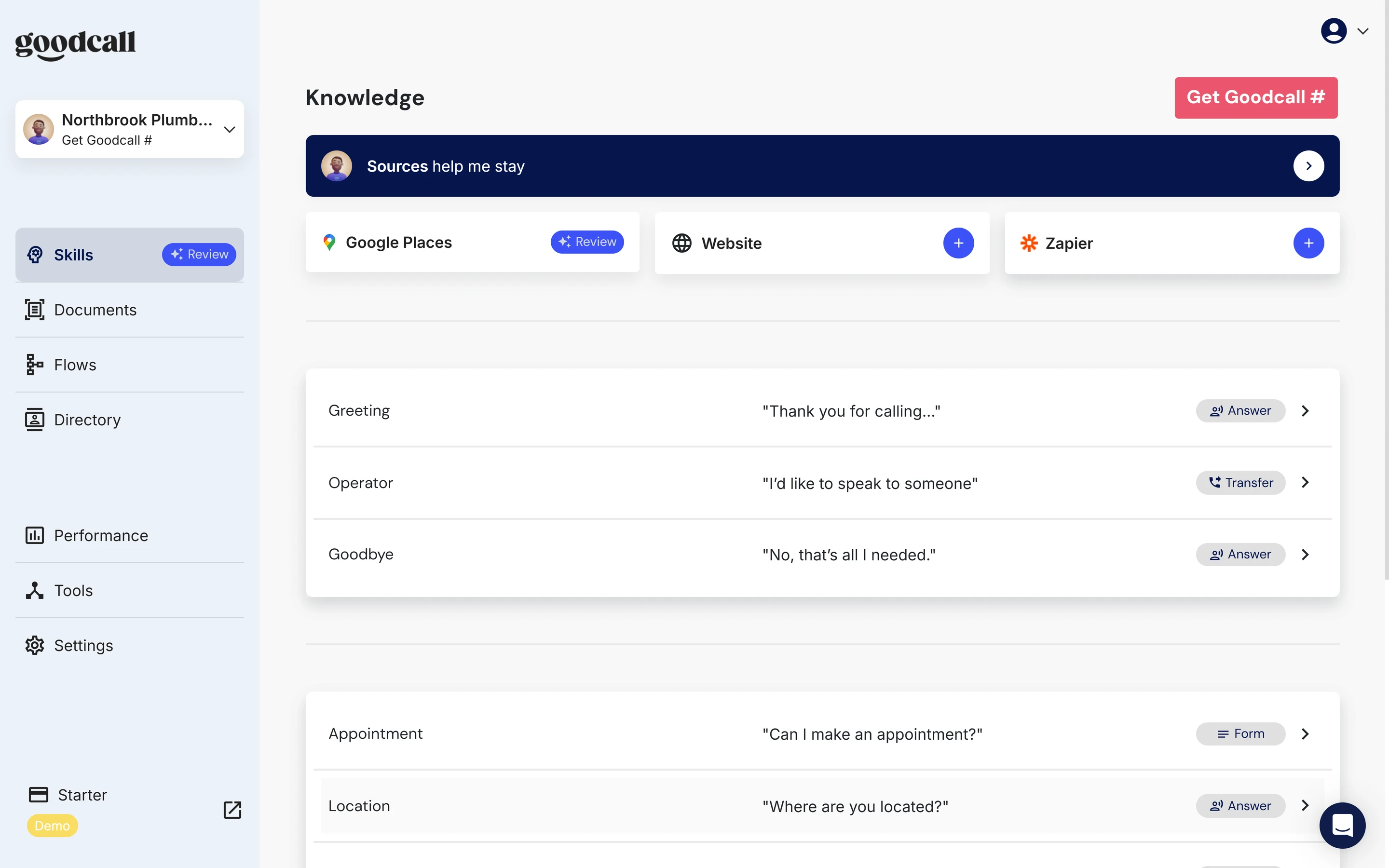Click the Tools sidebar icon

(x=34, y=590)
